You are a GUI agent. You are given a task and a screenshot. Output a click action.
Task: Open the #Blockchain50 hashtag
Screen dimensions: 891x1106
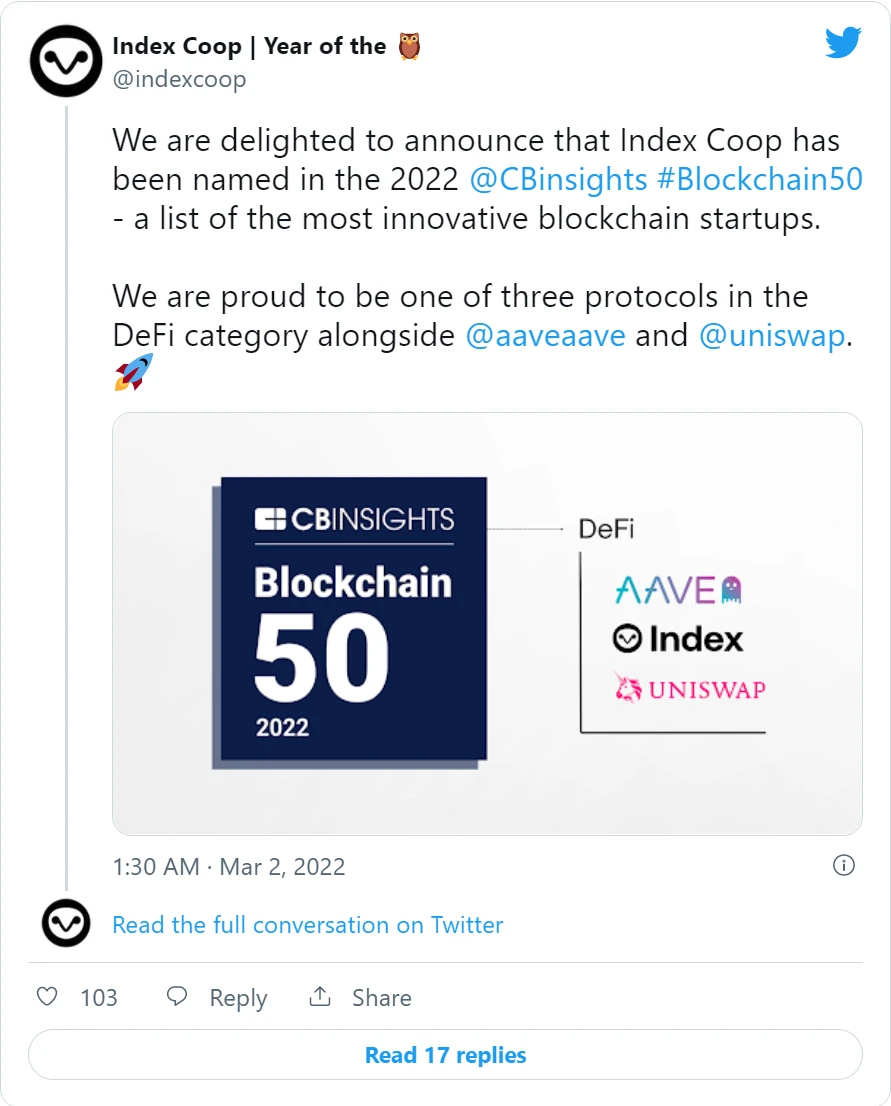click(x=760, y=179)
